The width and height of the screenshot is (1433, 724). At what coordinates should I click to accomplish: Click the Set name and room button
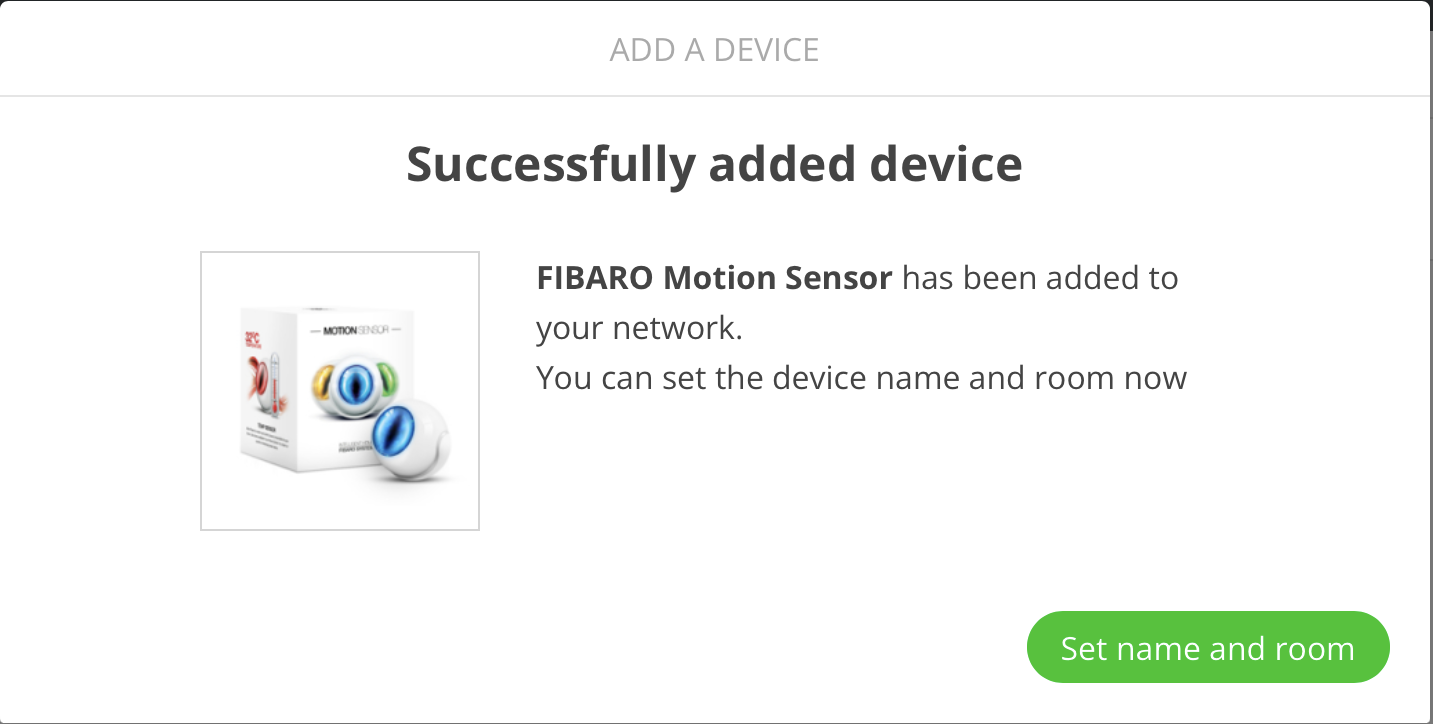(x=1208, y=648)
